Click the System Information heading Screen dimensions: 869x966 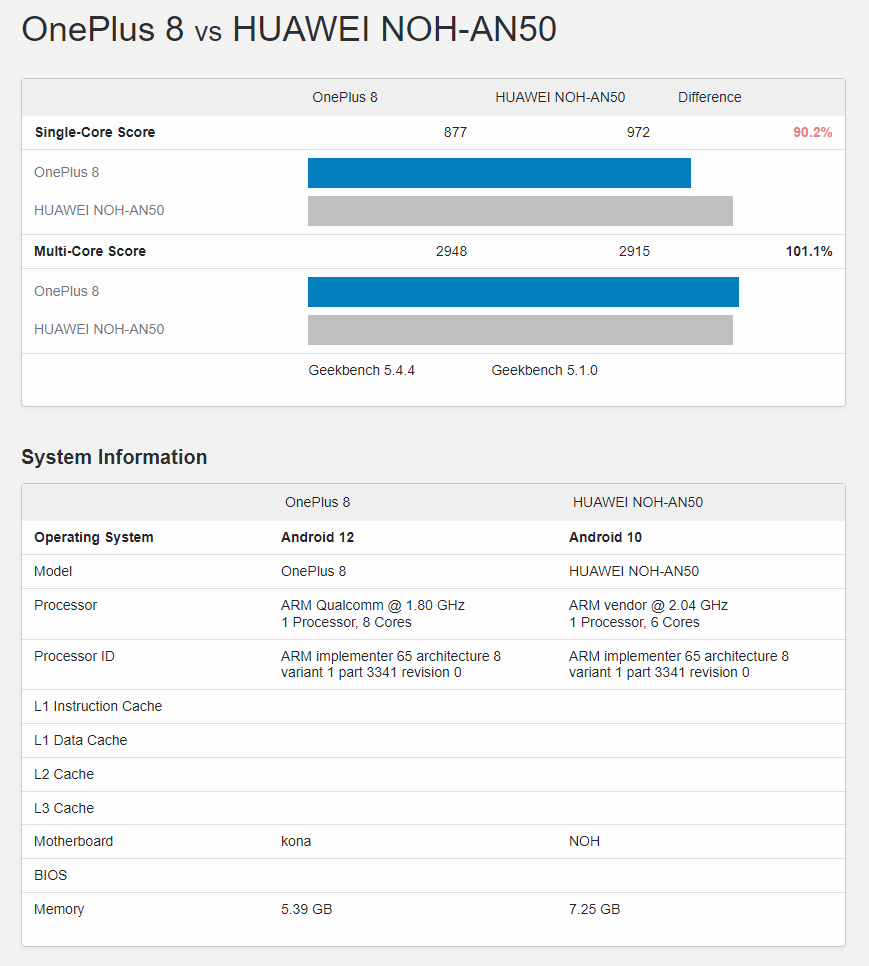(x=114, y=457)
